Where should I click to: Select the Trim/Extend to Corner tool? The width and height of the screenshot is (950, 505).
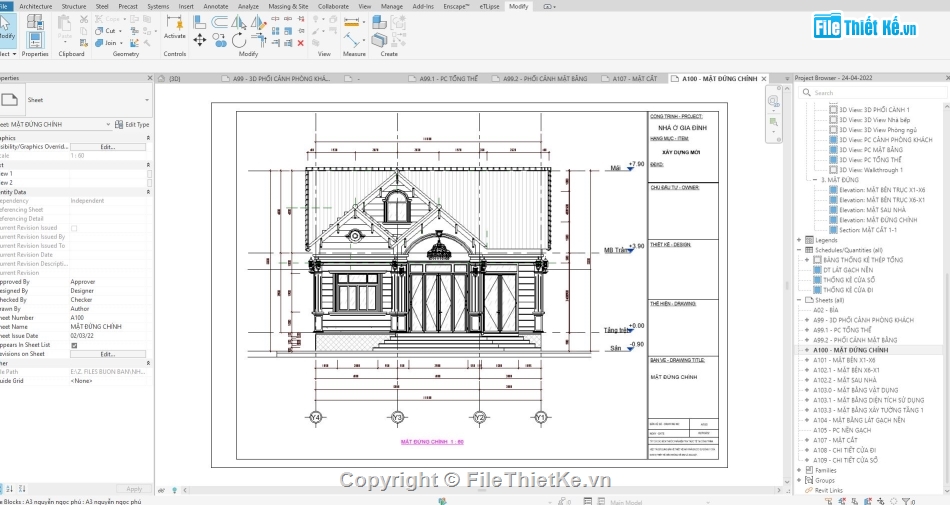coord(258,41)
